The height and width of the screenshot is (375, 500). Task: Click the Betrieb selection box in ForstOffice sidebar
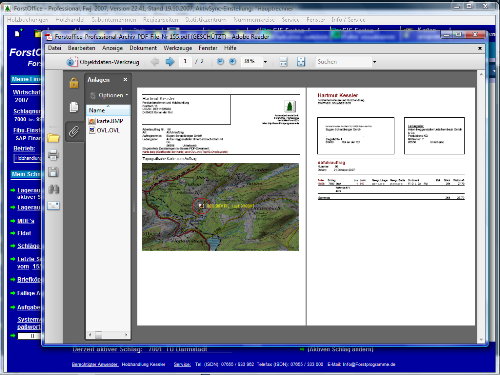point(27,158)
